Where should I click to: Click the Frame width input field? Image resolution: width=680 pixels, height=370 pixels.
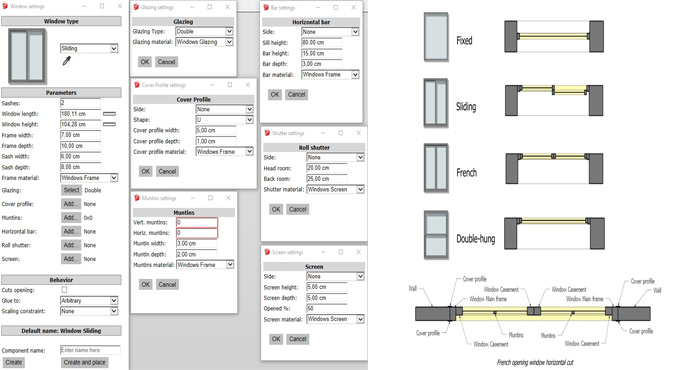pyautogui.click(x=81, y=135)
